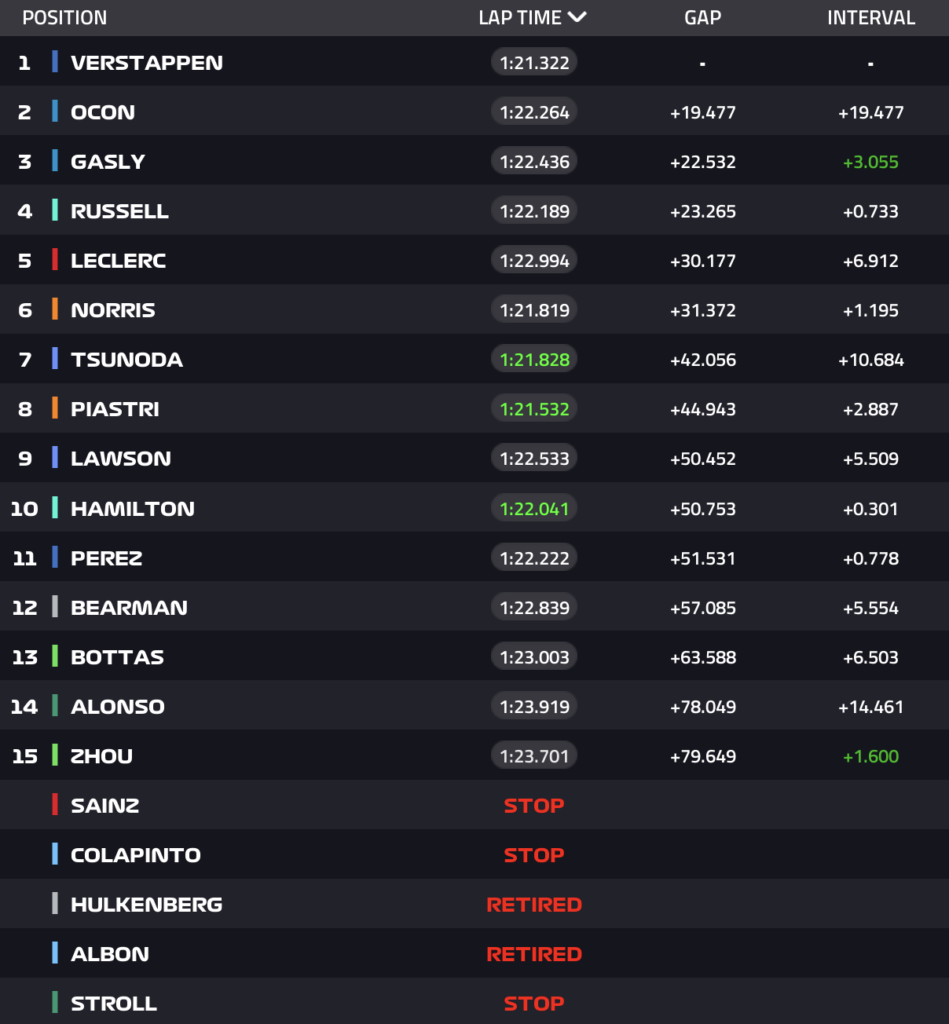Click Stroll's green team color bar
This screenshot has height=1024, width=949.
55,1003
